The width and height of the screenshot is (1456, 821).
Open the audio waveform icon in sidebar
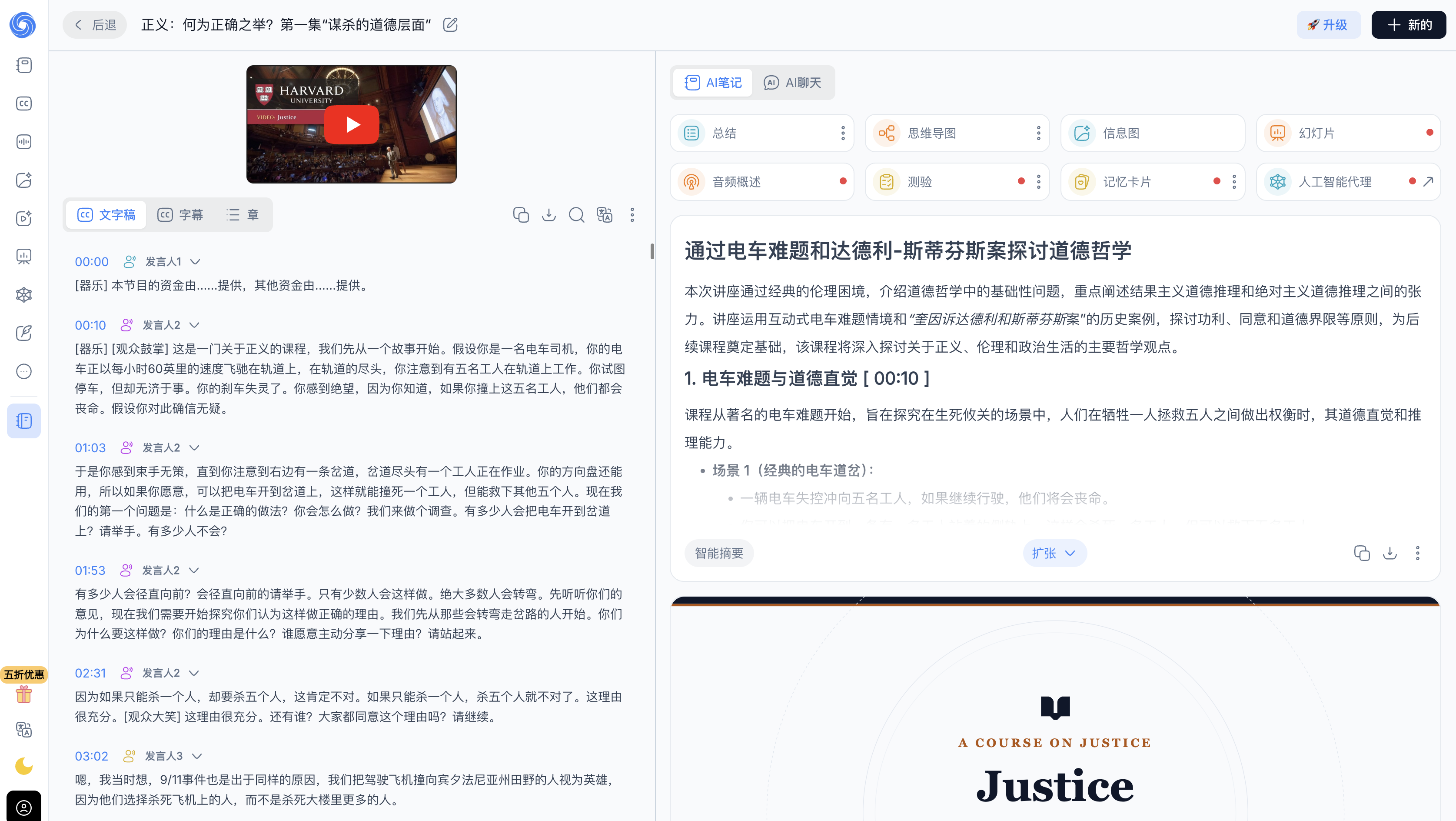[24, 141]
